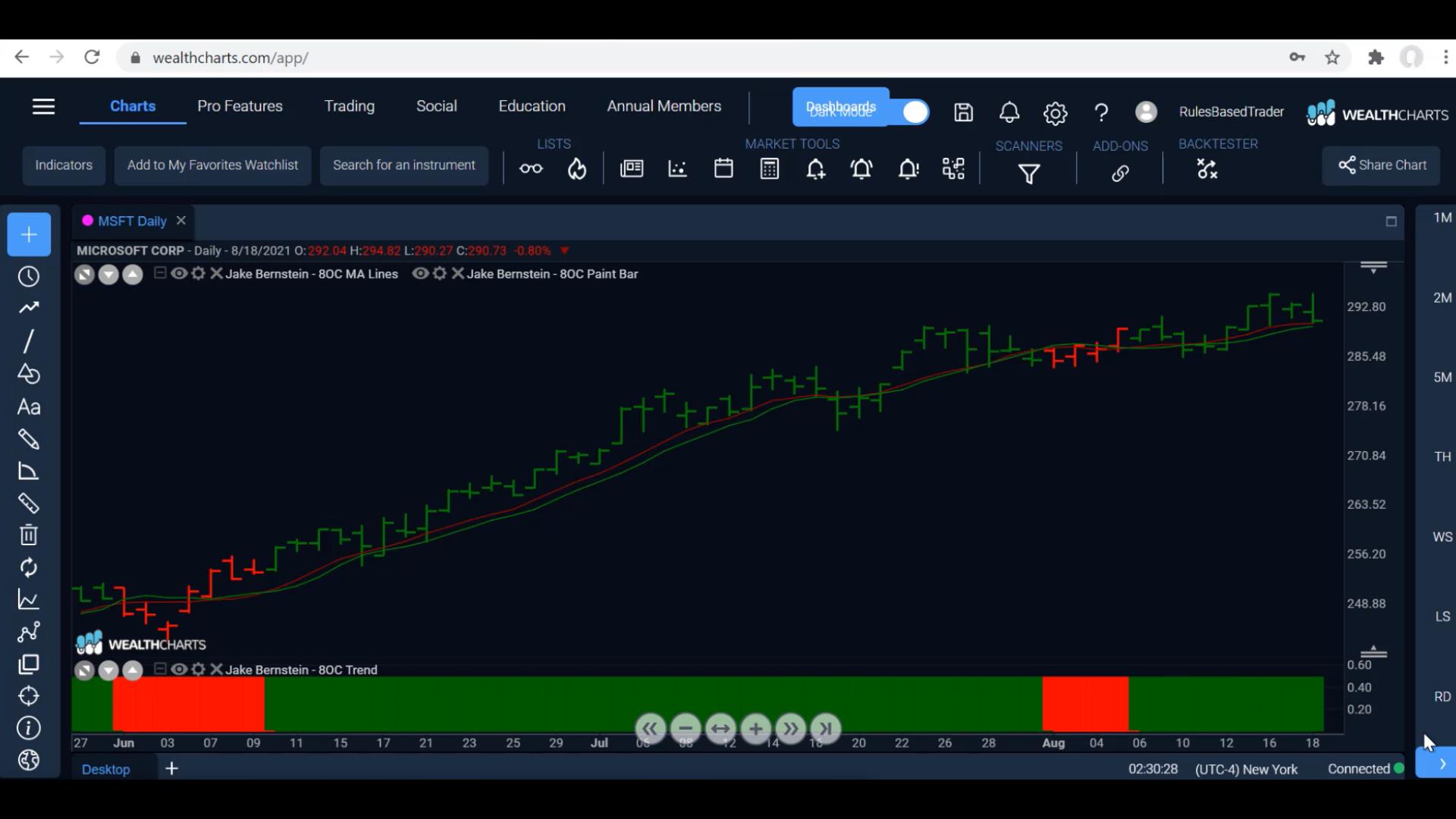Click the Search for an instrument field
The image size is (1456, 819).
tap(404, 165)
